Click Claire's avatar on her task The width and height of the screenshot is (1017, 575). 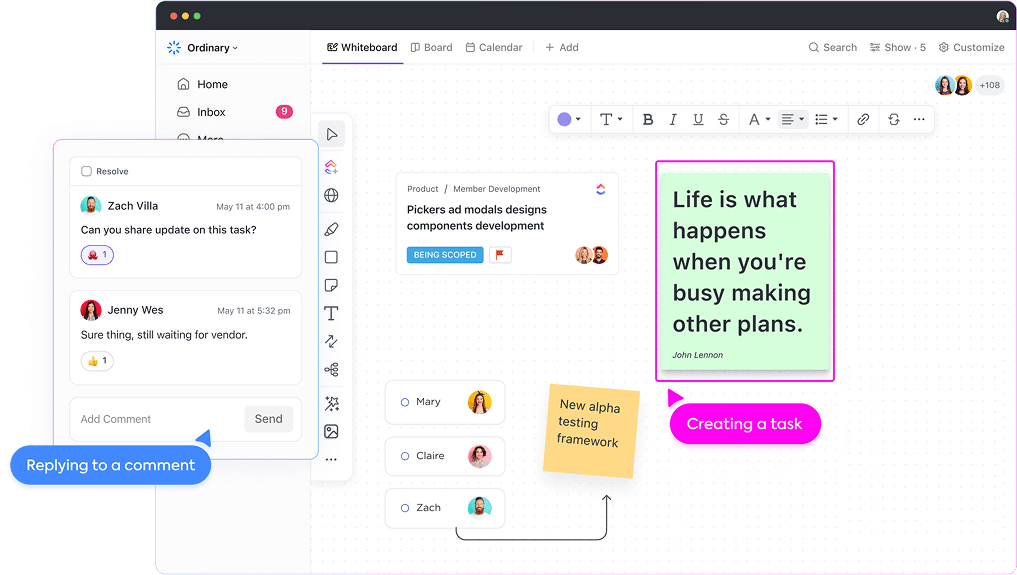479,456
